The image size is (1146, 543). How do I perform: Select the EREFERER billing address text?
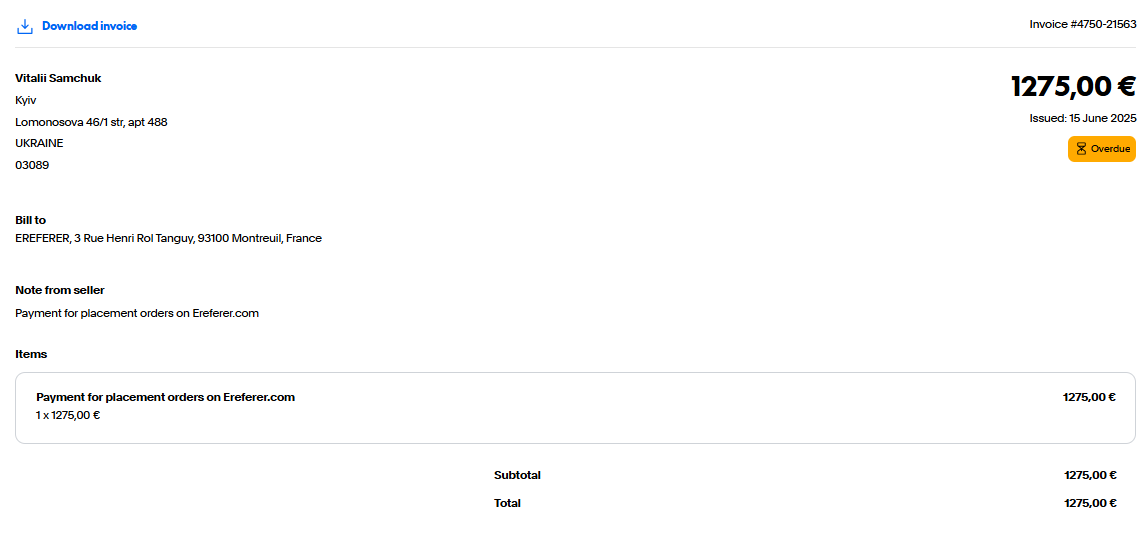[x=169, y=238]
